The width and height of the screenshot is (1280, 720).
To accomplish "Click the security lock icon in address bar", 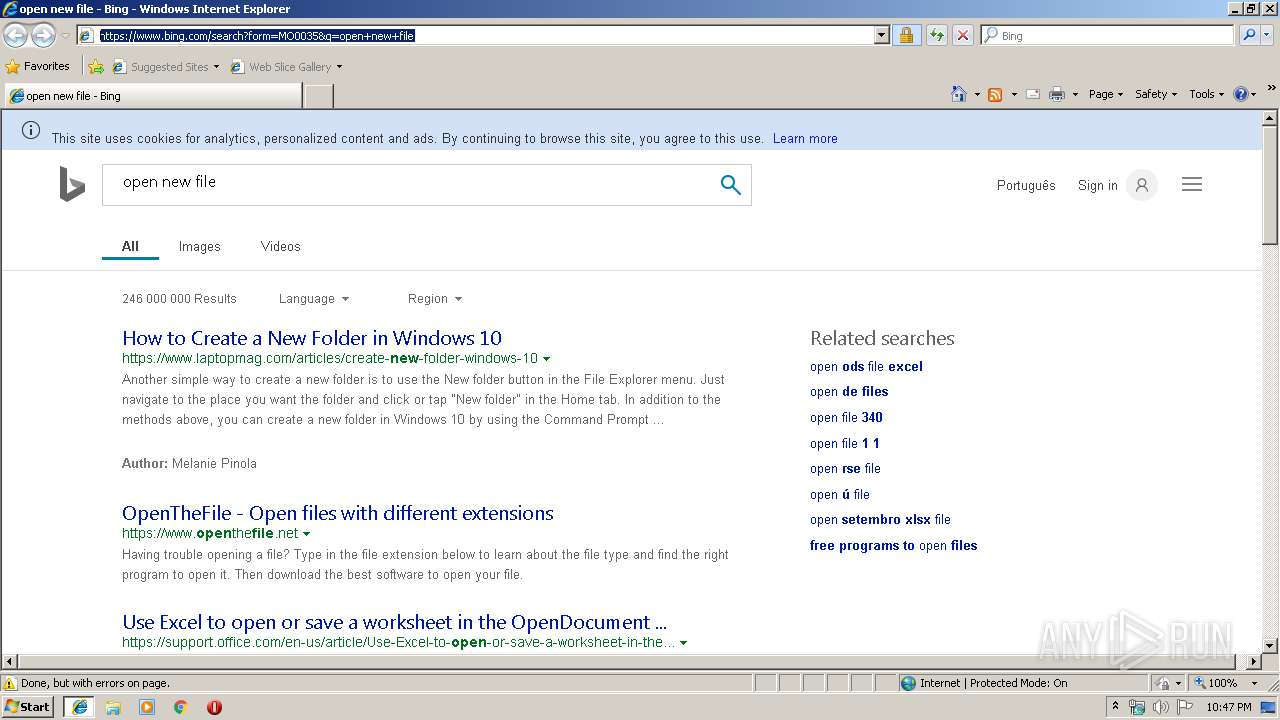I will point(906,35).
